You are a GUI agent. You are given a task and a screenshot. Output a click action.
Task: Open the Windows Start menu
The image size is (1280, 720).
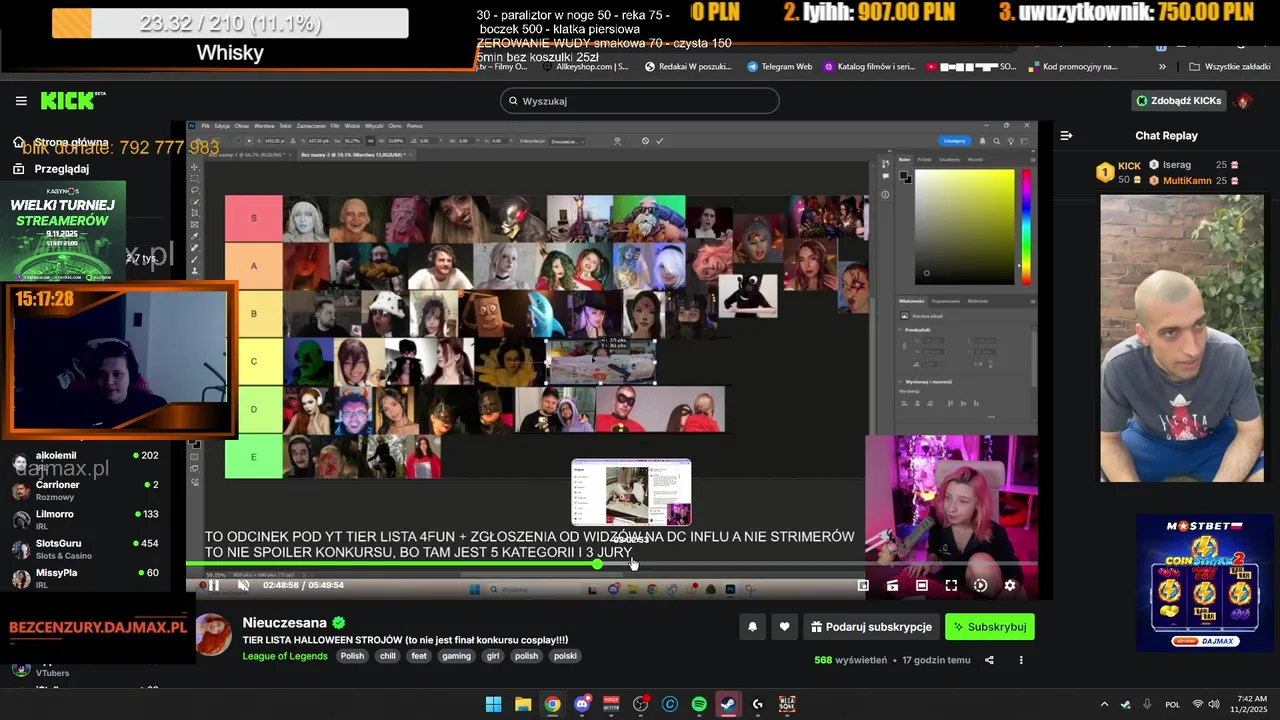(x=493, y=704)
